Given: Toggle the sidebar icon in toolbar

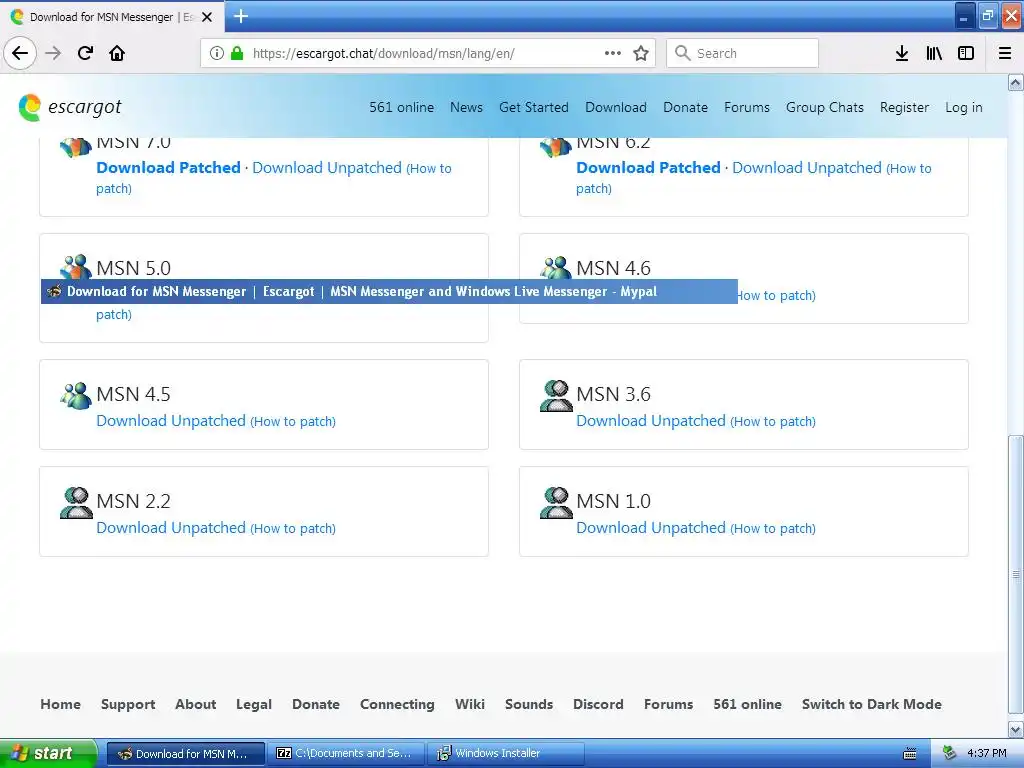Looking at the screenshot, I should [x=966, y=53].
